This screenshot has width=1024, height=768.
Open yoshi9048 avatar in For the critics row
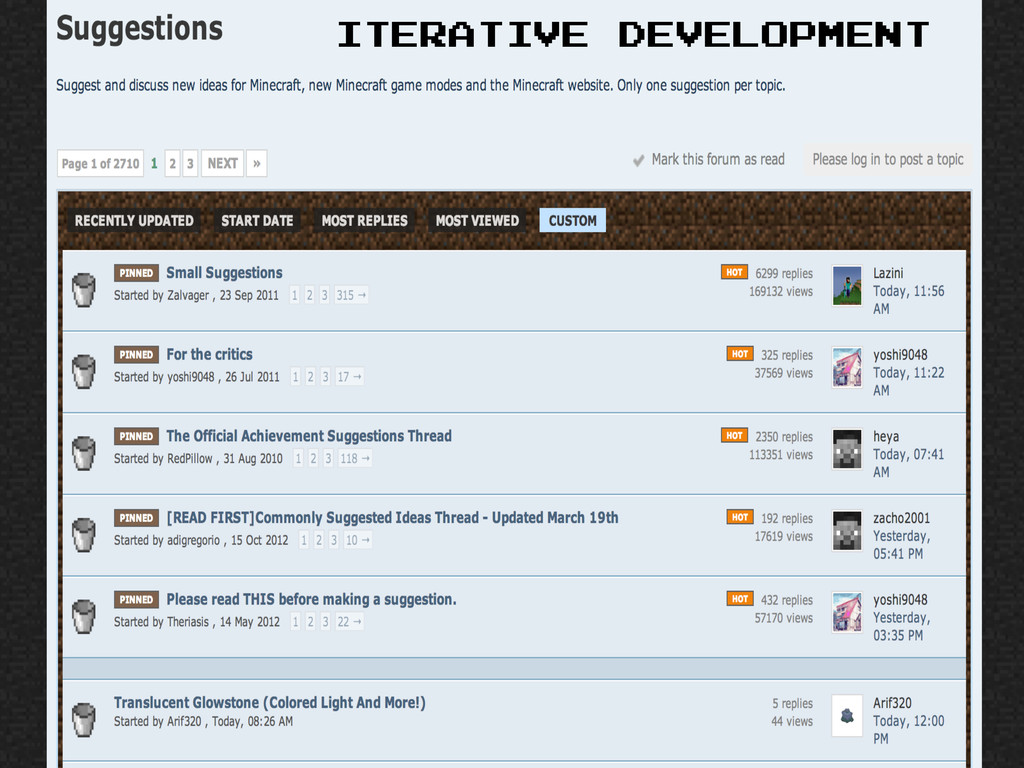pos(847,367)
